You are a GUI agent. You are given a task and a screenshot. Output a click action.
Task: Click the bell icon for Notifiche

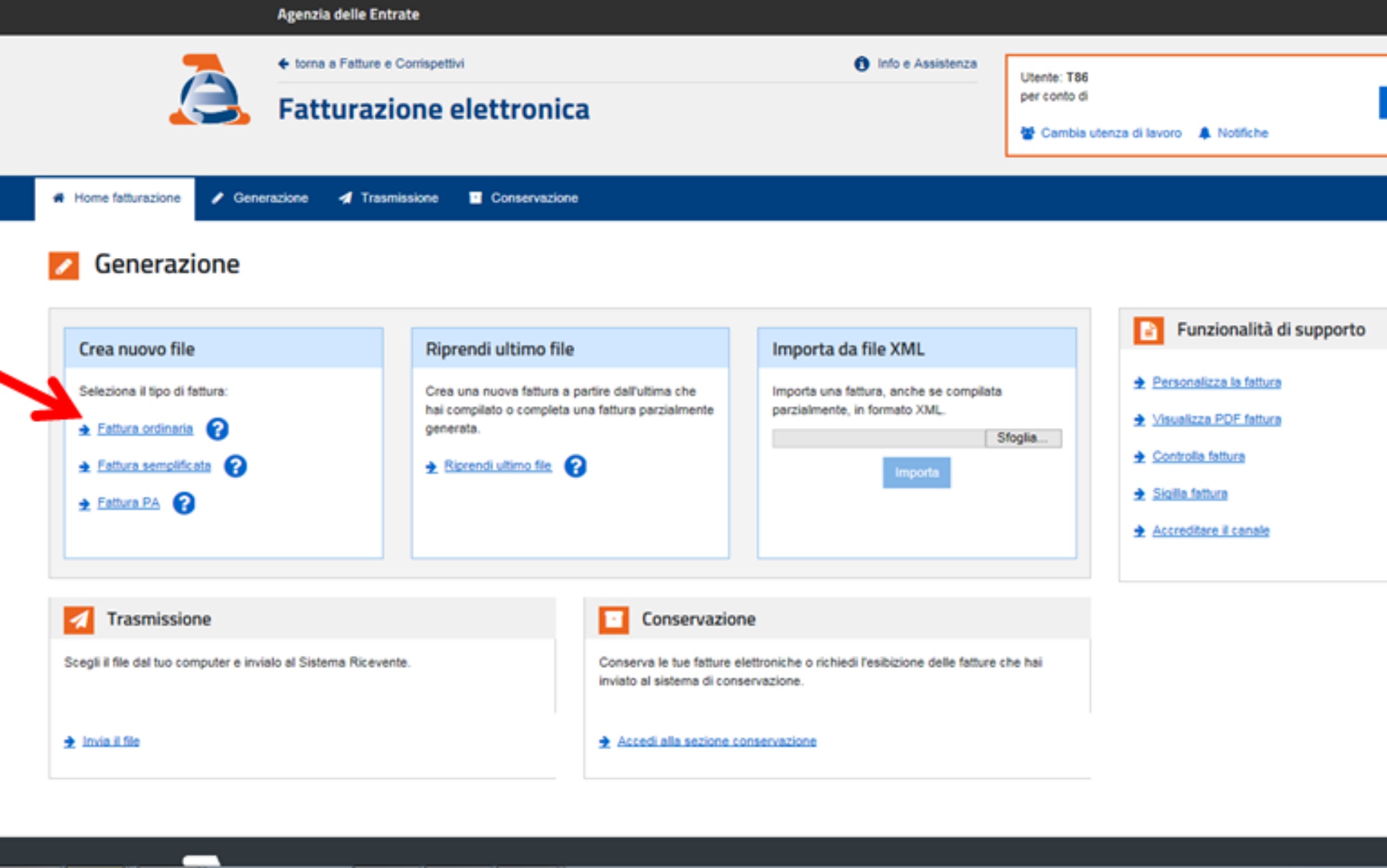1204,133
